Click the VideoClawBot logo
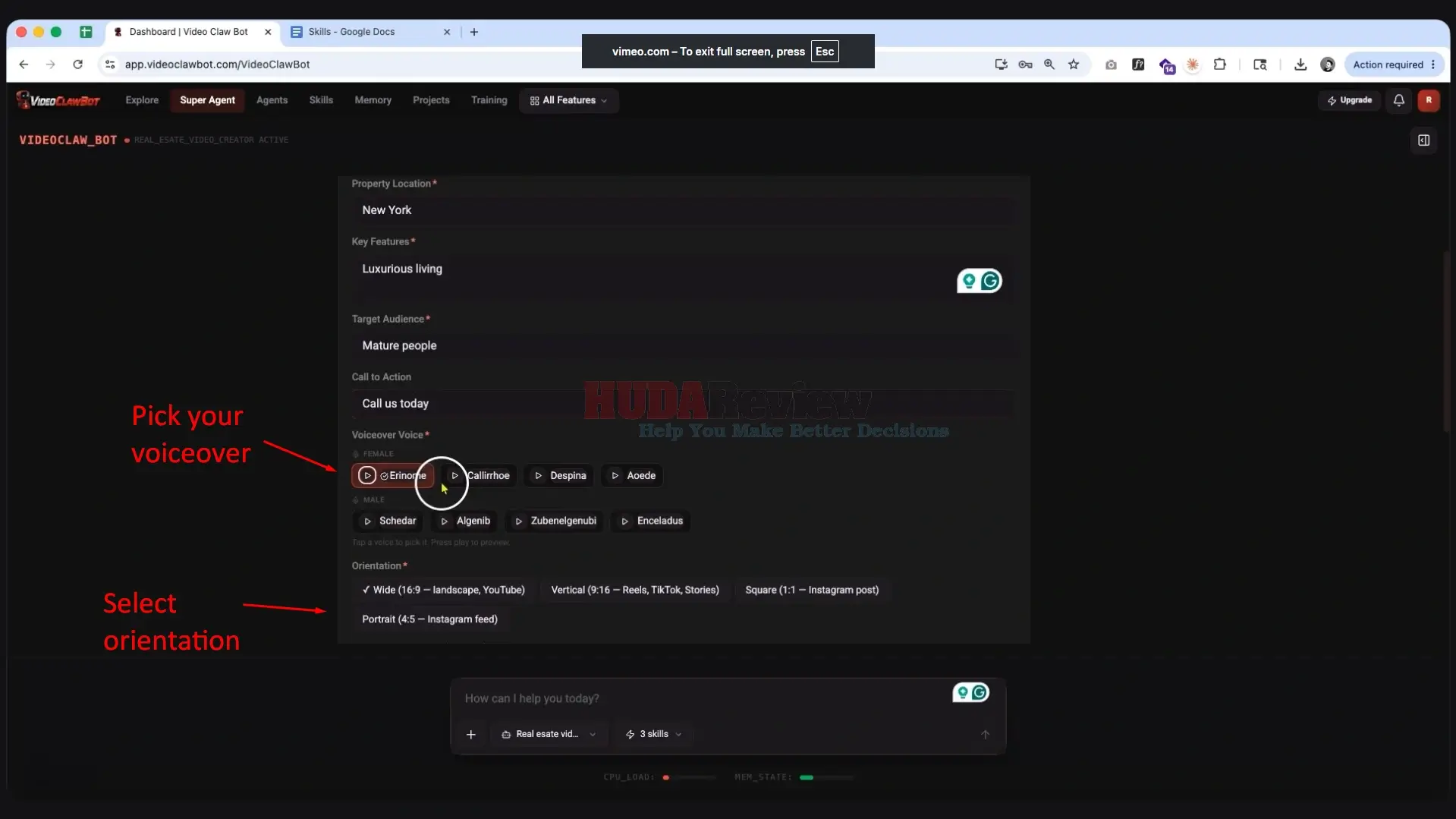The image size is (1456, 819). [58, 100]
